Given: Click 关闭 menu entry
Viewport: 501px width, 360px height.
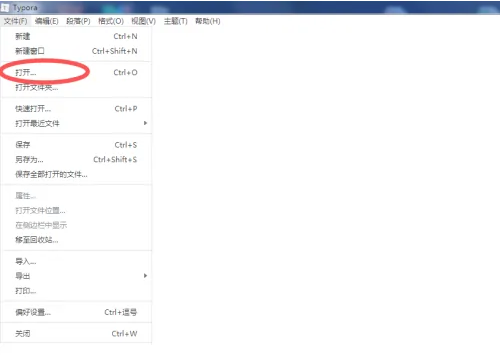Looking at the screenshot, I should tap(76, 334).
